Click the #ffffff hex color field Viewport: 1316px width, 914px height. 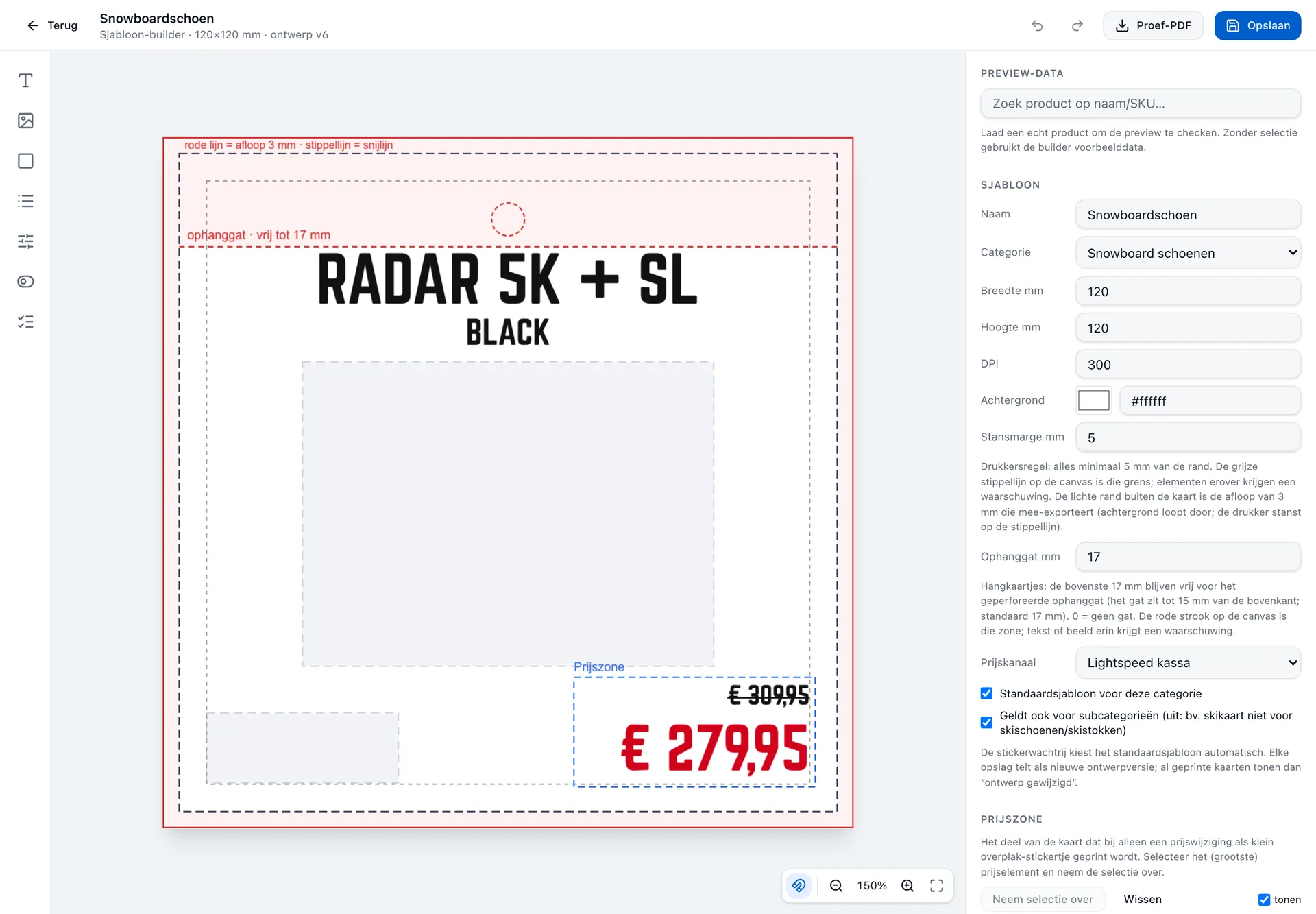1210,400
